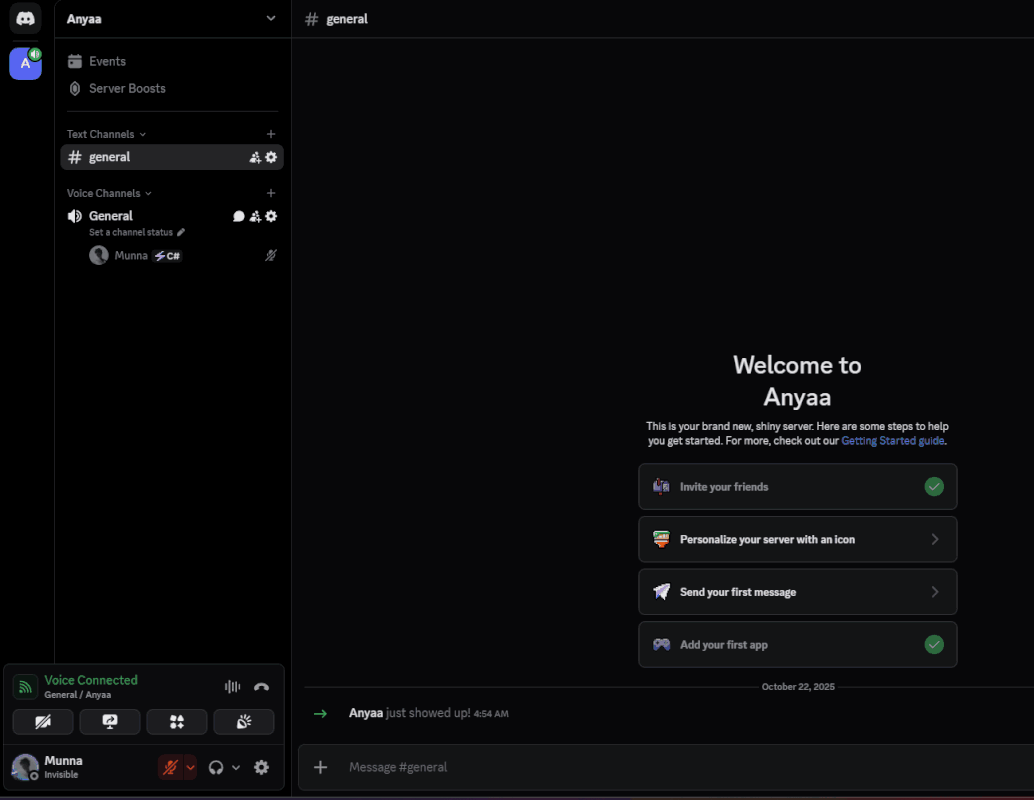Expand microphone input options arrow
Viewport: 1034px width, 800px height.
coord(190,767)
